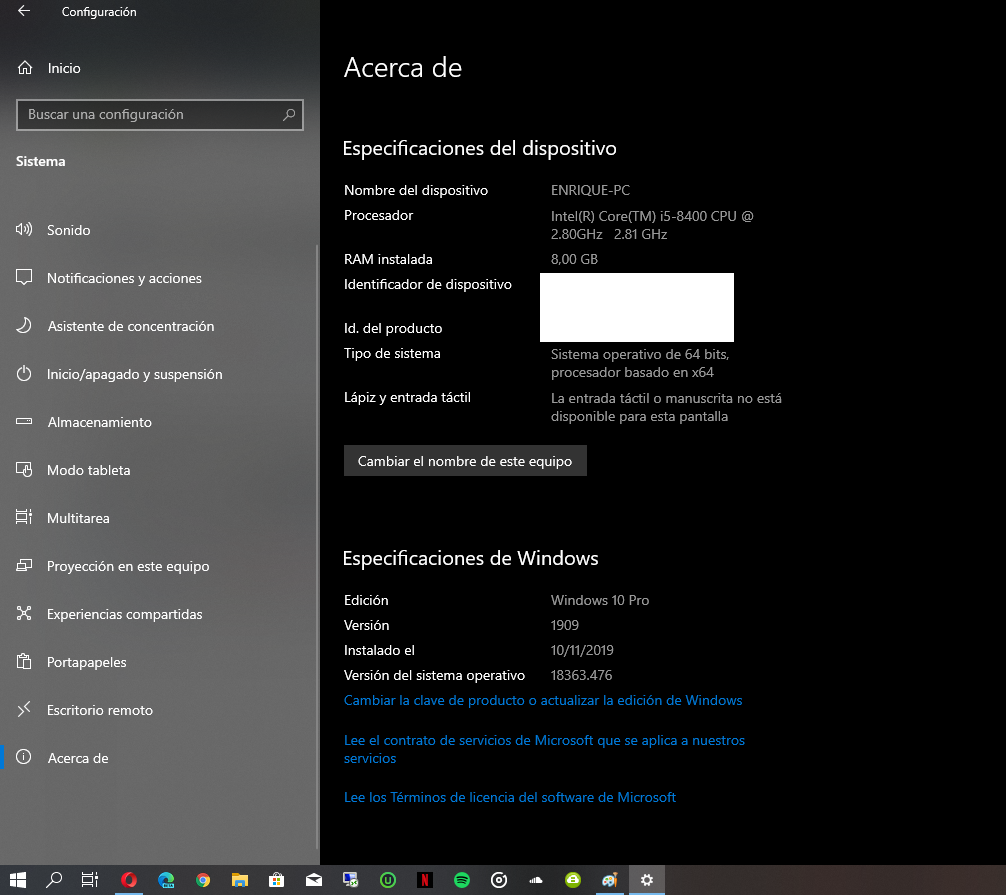Click the Escritorio remoto icon

(x=24, y=710)
